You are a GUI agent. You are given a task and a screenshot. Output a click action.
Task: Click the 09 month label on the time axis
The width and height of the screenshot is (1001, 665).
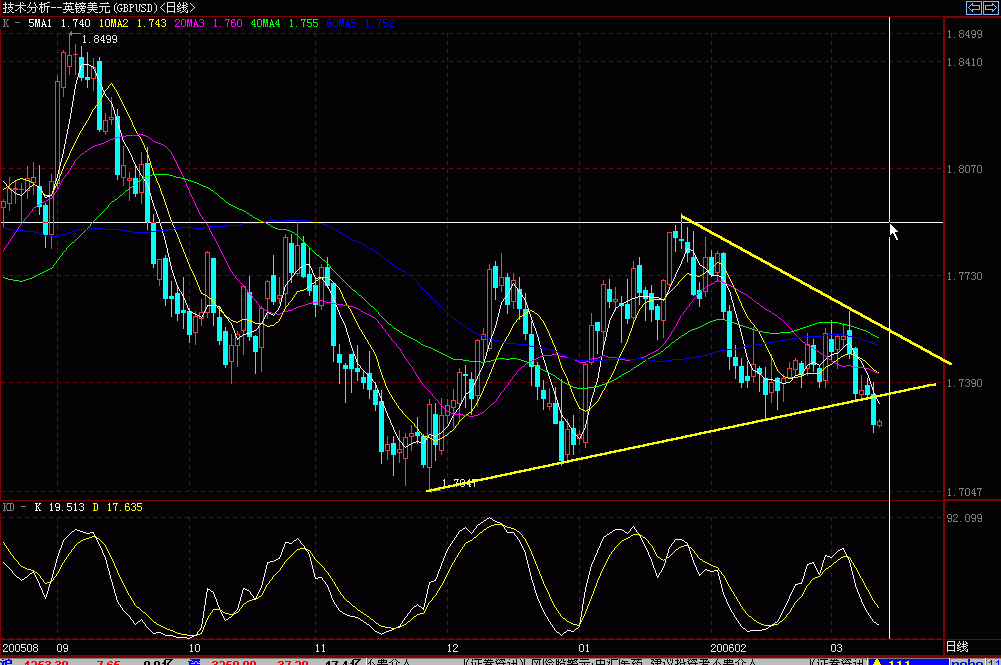[62, 648]
